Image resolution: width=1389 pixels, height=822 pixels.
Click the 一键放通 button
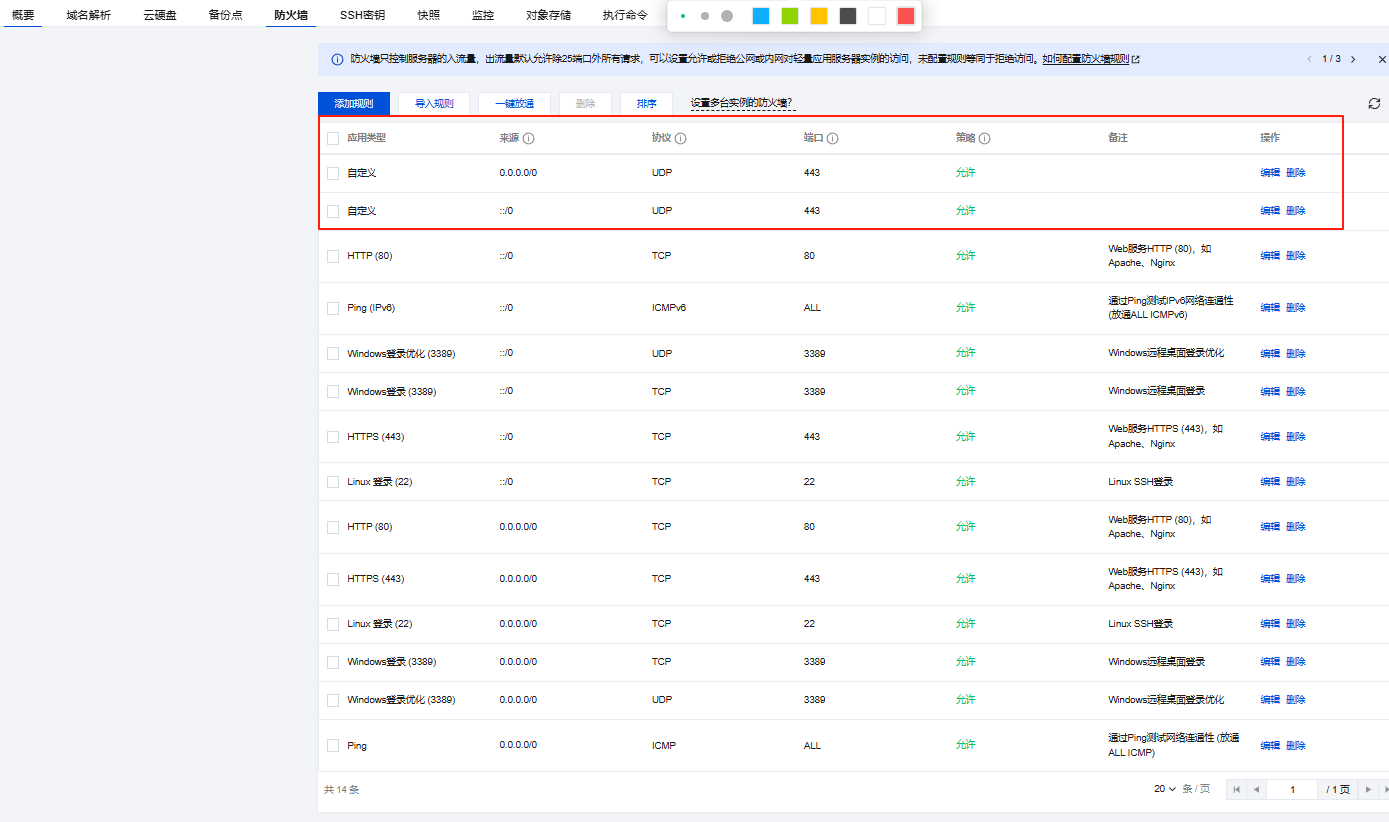click(514, 103)
